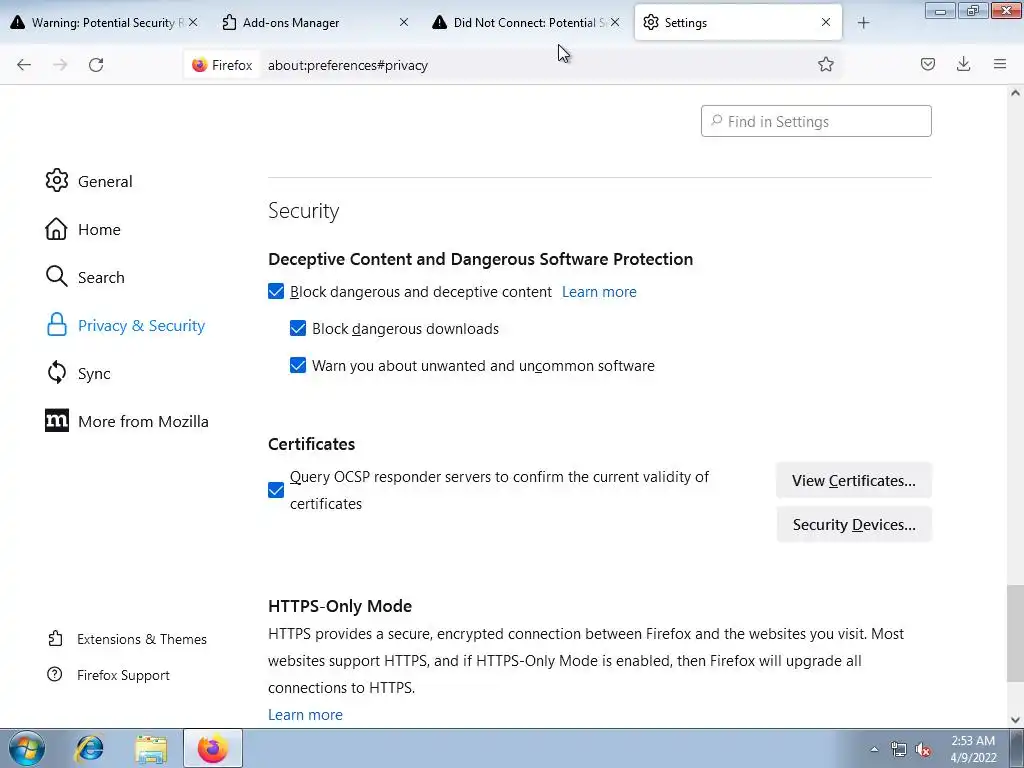Open More from Mozilla label

(x=143, y=421)
